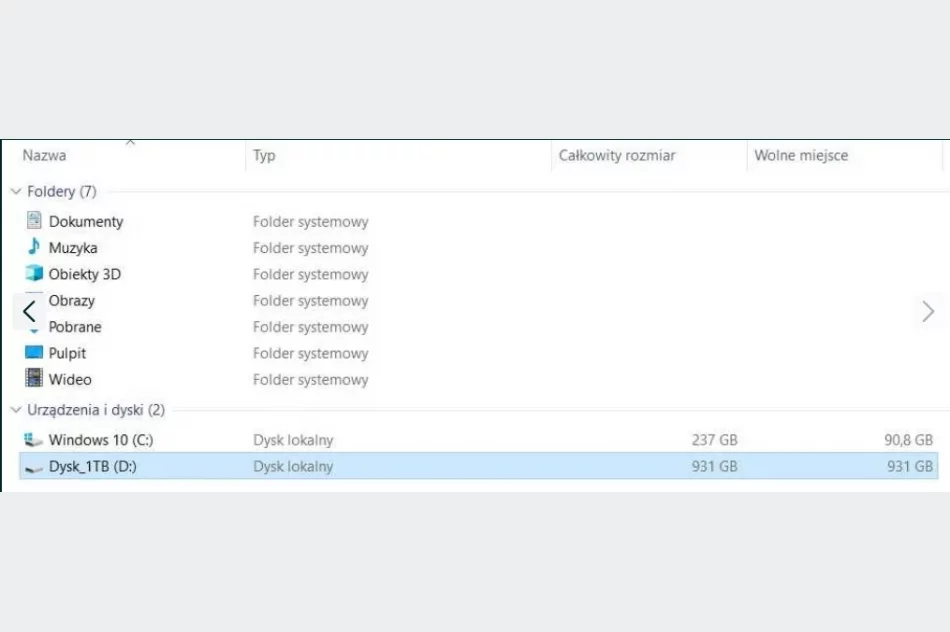This screenshot has width=950, height=632.
Task: Select the Windows 10 (C:) drive icon
Action: (34, 440)
